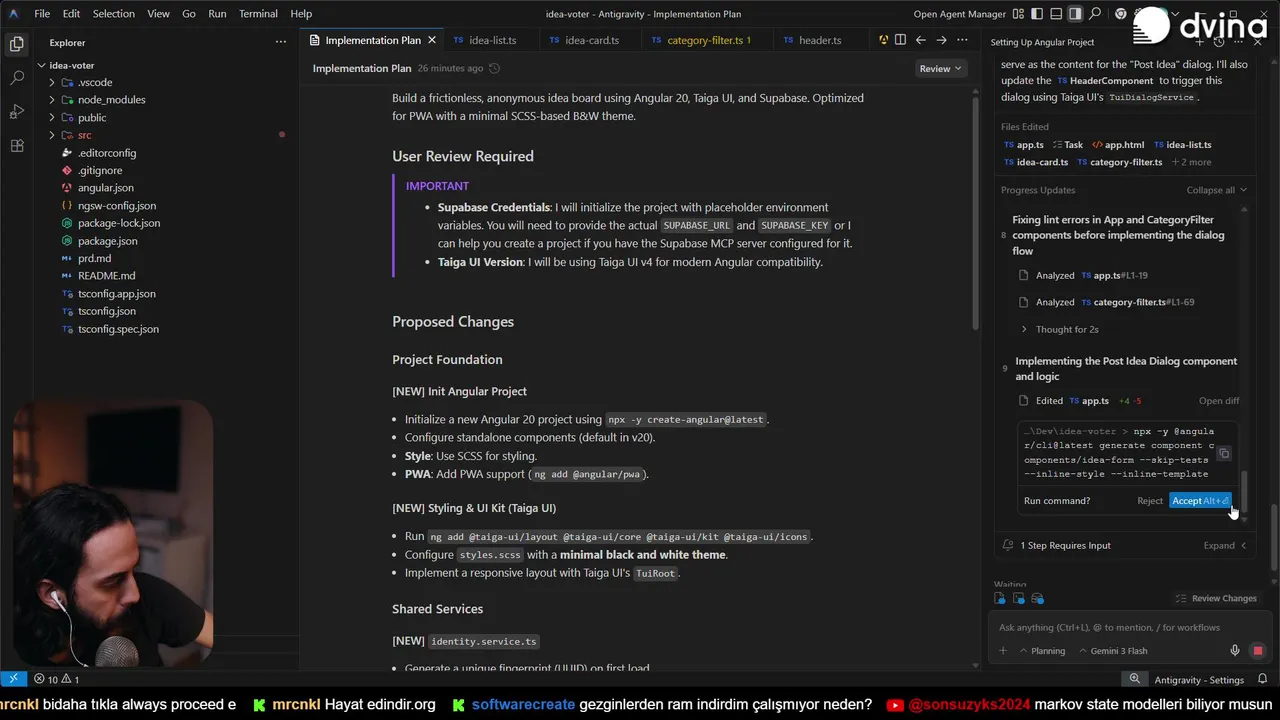
Task: Click the notification bell in status bar
Action: pos(1262,679)
